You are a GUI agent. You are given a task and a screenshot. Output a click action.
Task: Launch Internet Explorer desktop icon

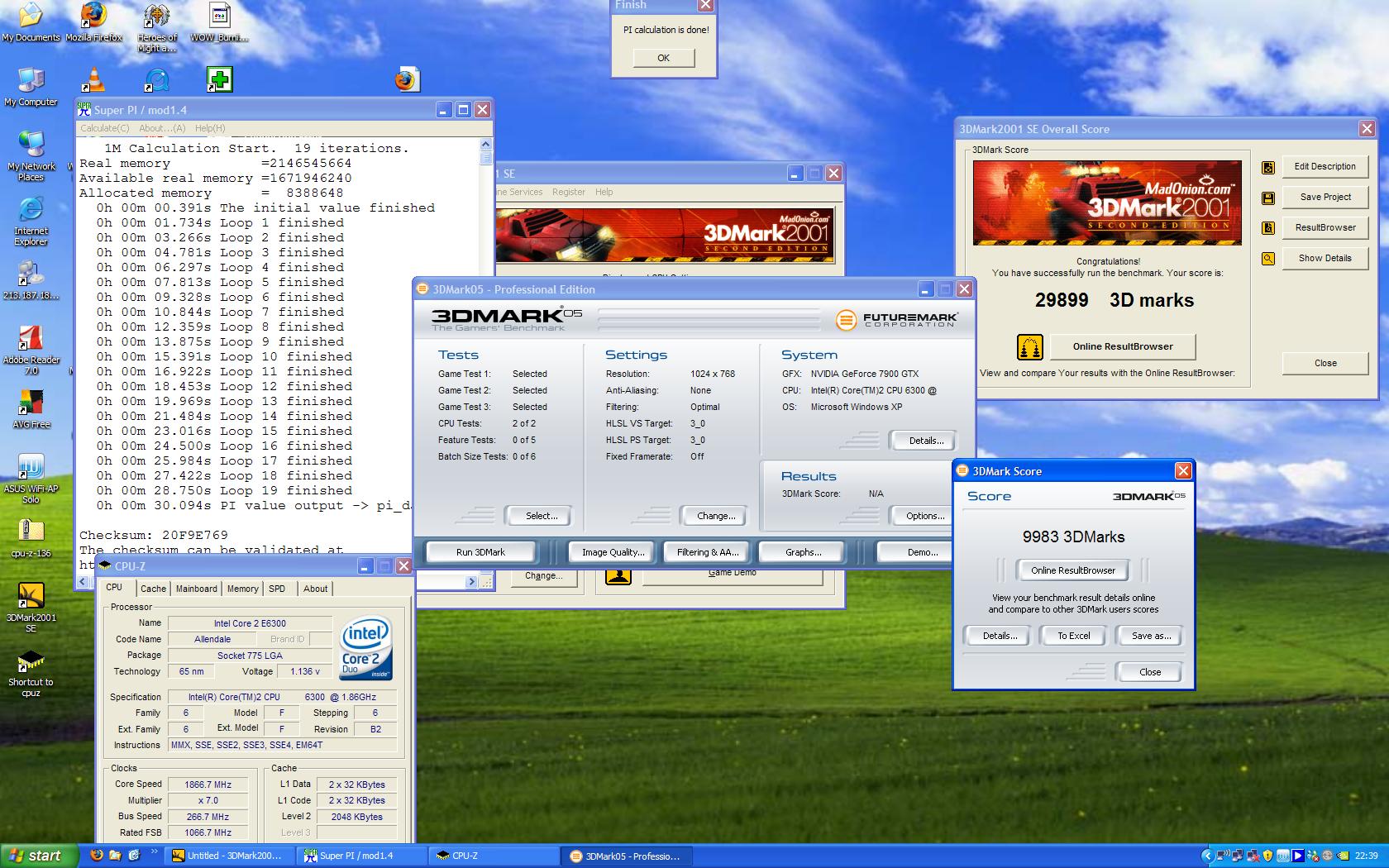pos(31,221)
